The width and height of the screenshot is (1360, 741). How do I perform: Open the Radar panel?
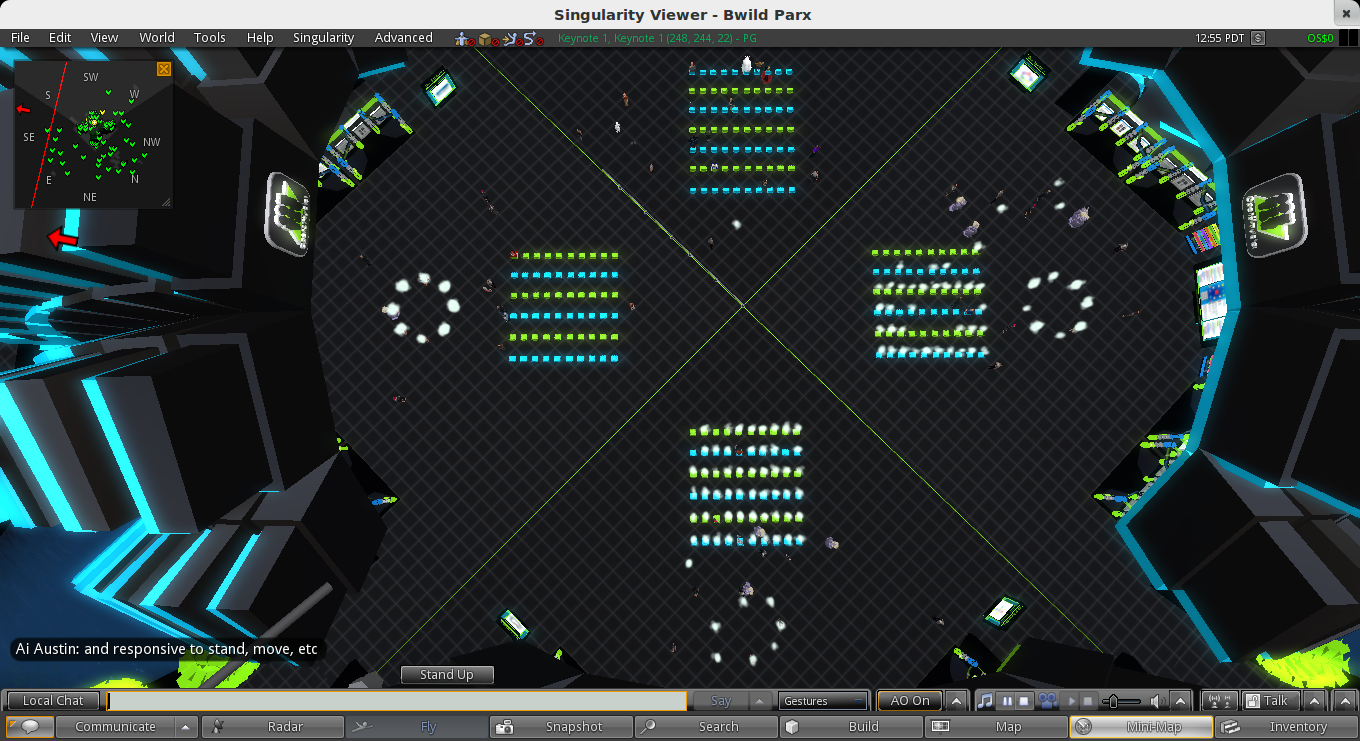click(273, 727)
